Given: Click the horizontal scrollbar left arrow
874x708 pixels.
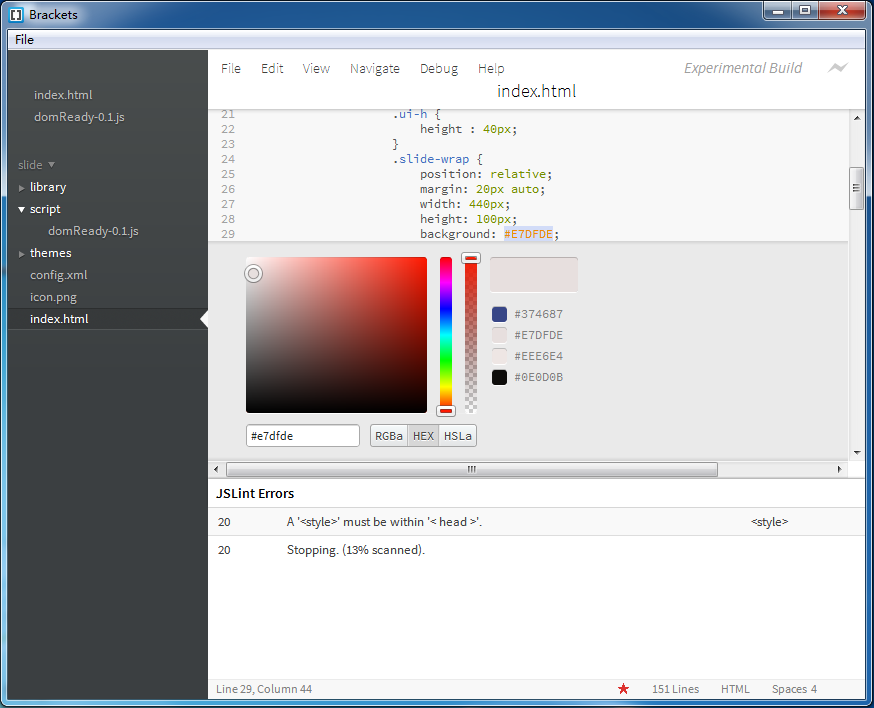Looking at the screenshot, I should point(217,469).
